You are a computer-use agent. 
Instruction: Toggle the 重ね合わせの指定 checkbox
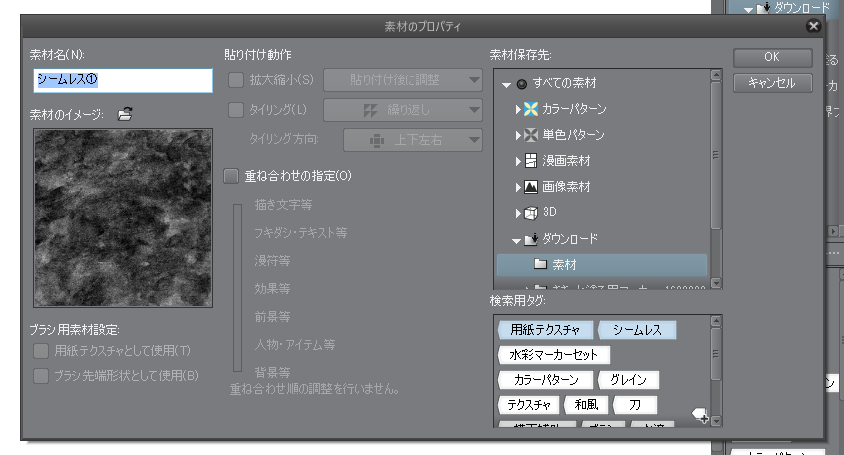232,176
